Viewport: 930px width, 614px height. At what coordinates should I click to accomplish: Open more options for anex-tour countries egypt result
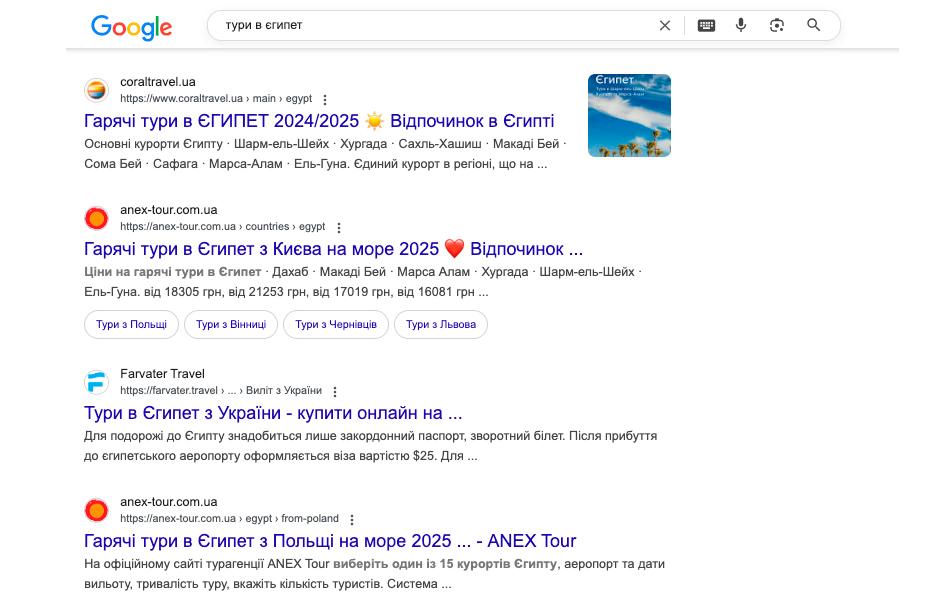[339, 227]
